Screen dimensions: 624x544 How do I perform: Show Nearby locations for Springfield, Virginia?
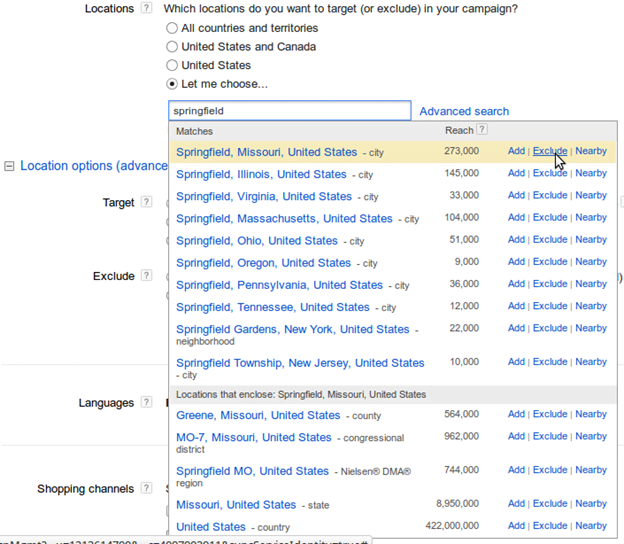591,195
